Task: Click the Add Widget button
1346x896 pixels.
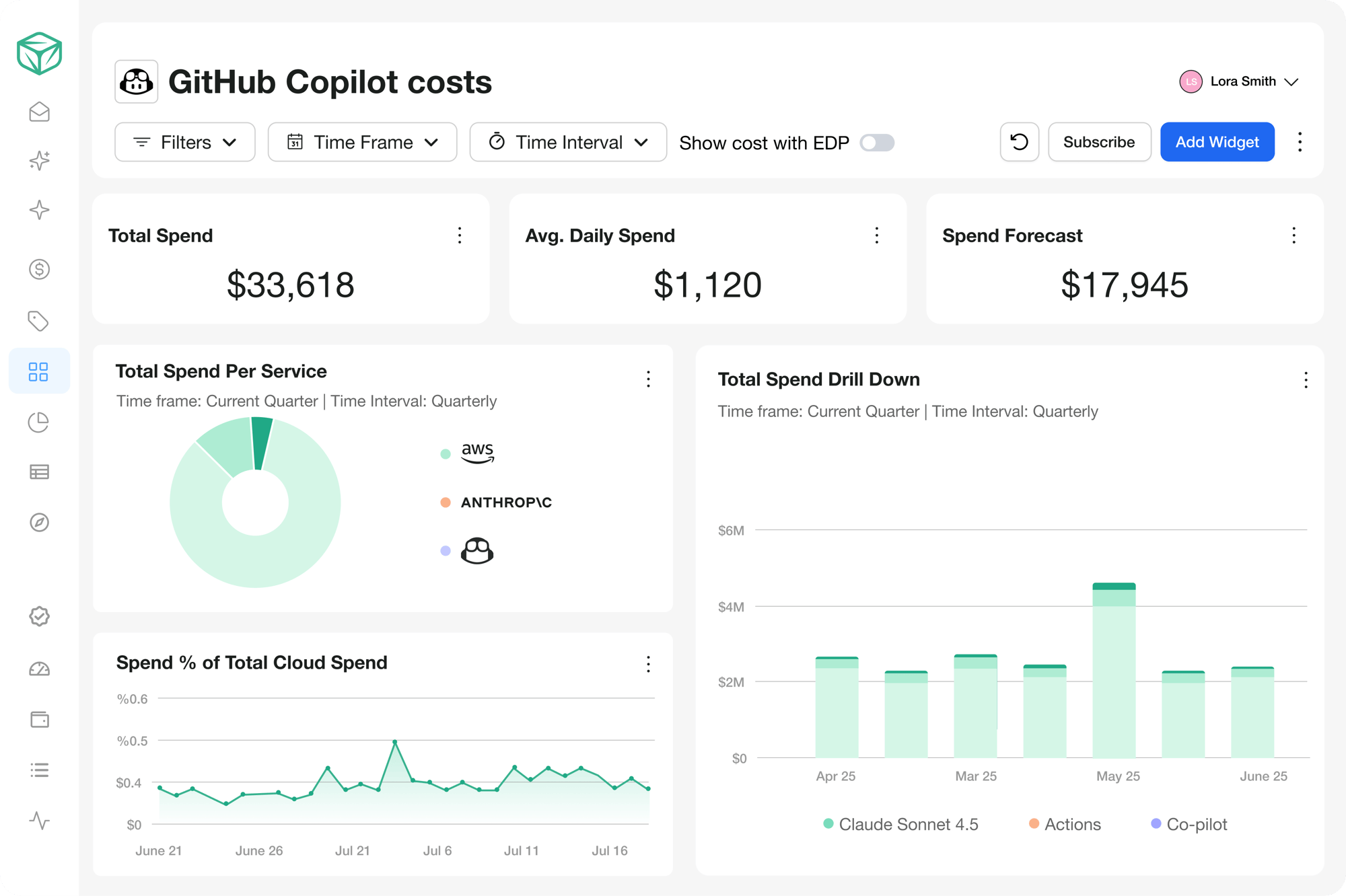Action: [x=1217, y=142]
